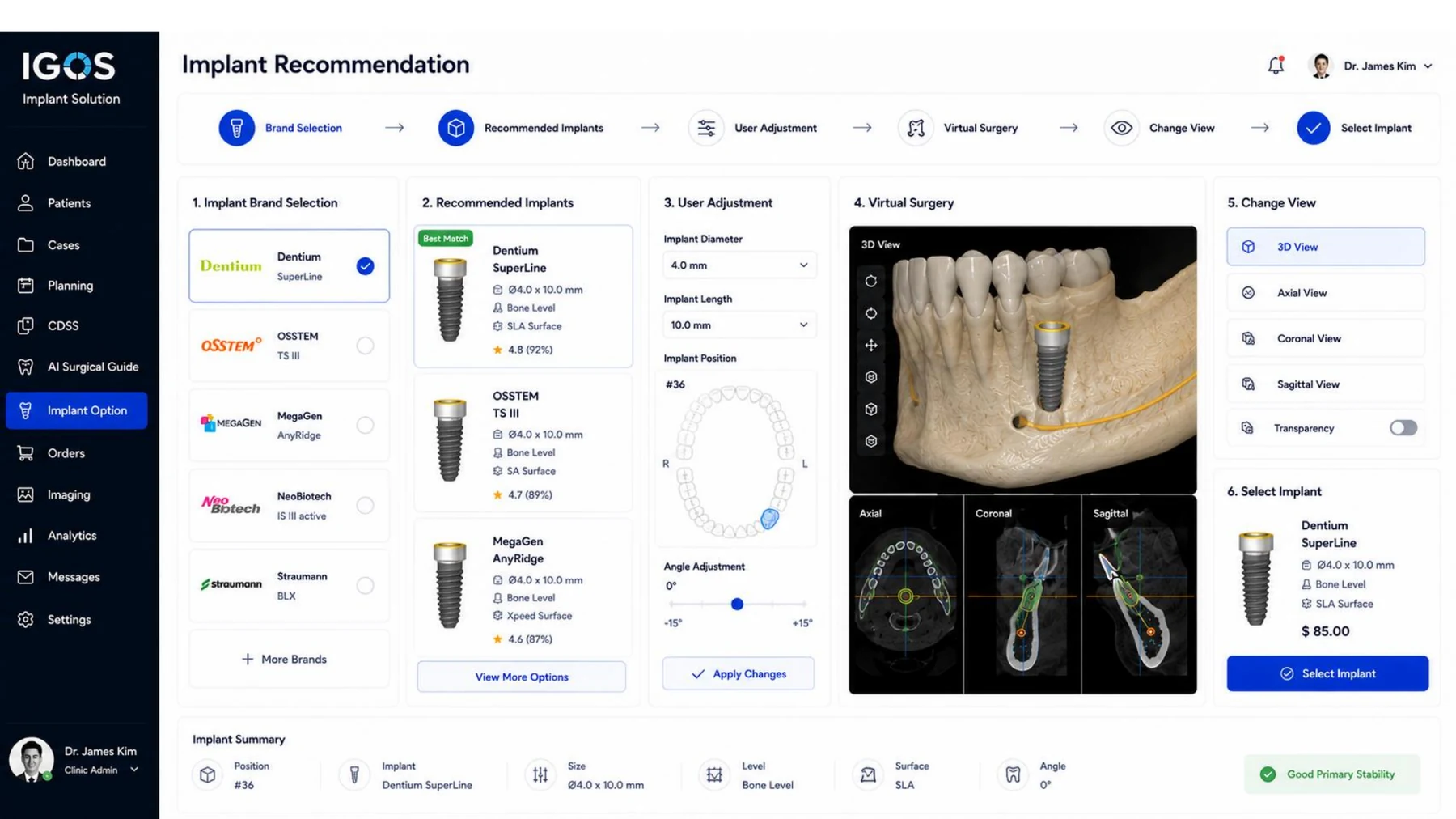
Task: Click the More Brands button
Action: tap(289, 659)
